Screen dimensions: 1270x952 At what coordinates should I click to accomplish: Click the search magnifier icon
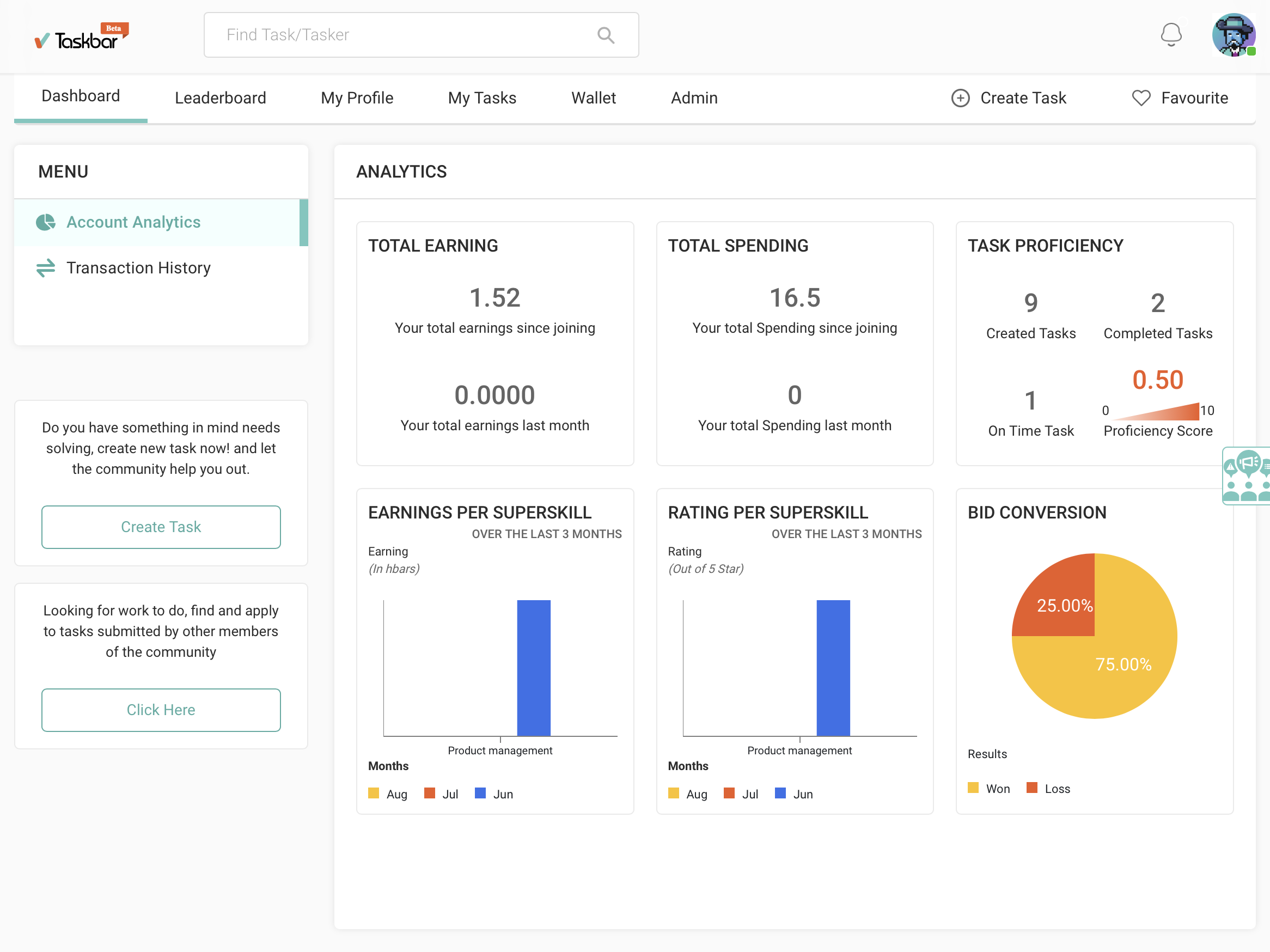click(605, 35)
